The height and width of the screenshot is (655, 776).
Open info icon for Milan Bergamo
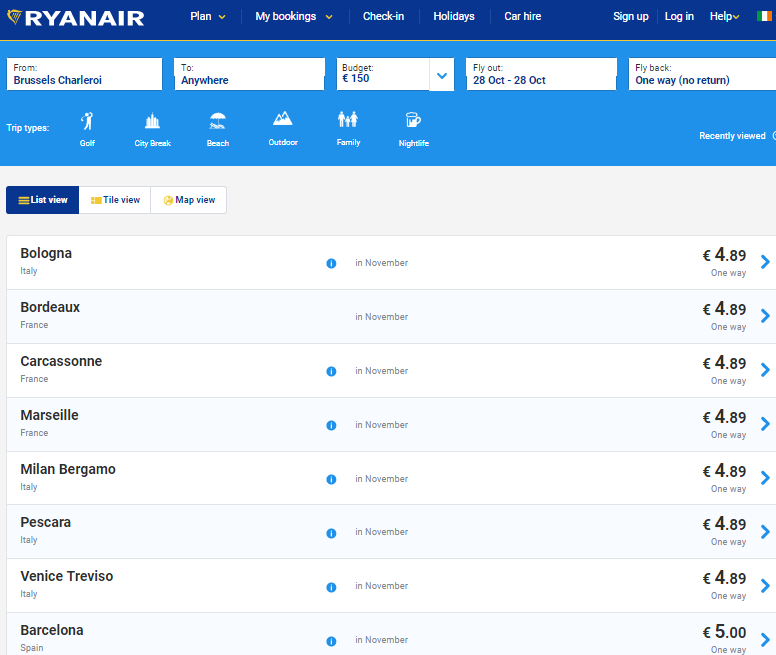click(331, 479)
